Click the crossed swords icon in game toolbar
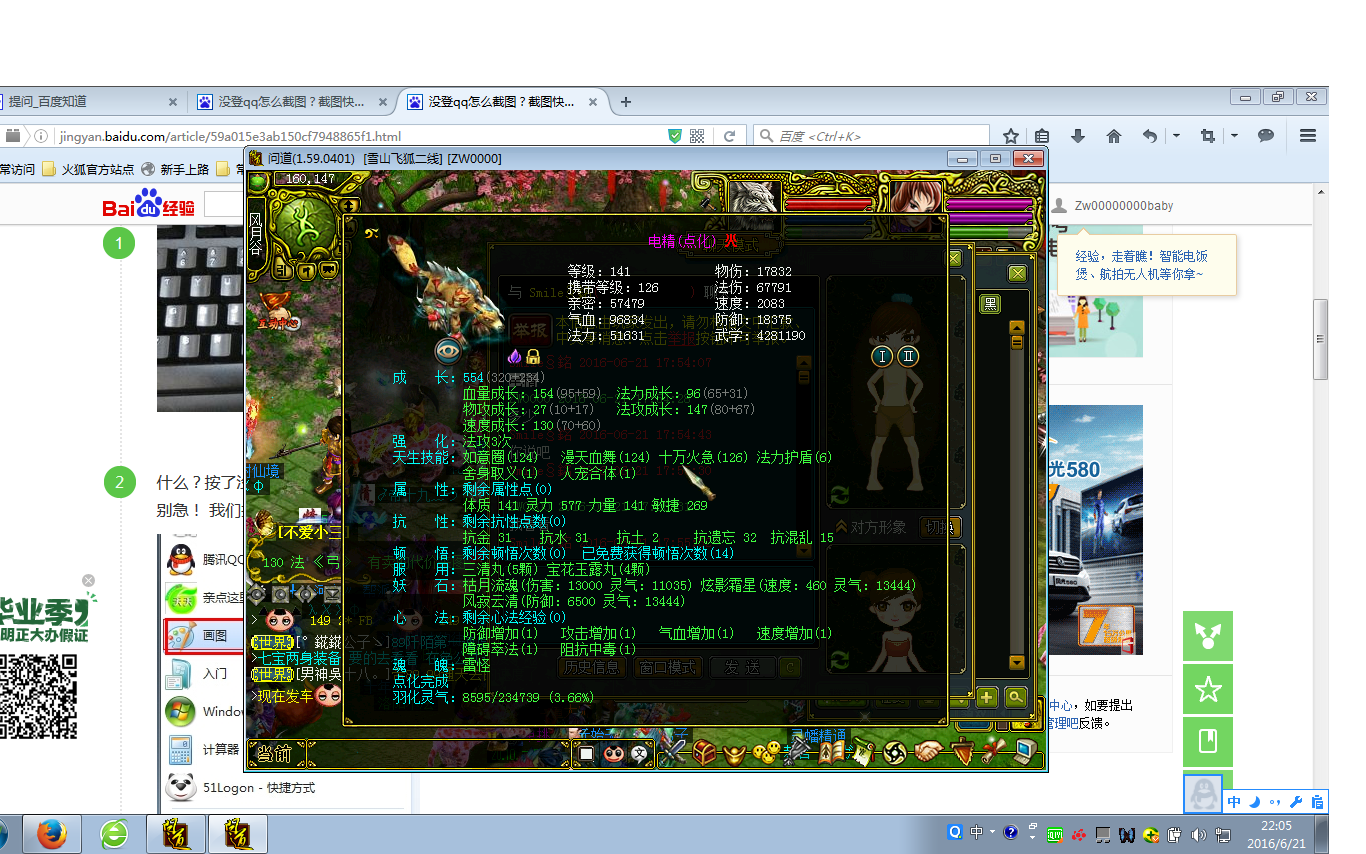The width and height of the screenshot is (1366, 854). [x=672, y=752]
